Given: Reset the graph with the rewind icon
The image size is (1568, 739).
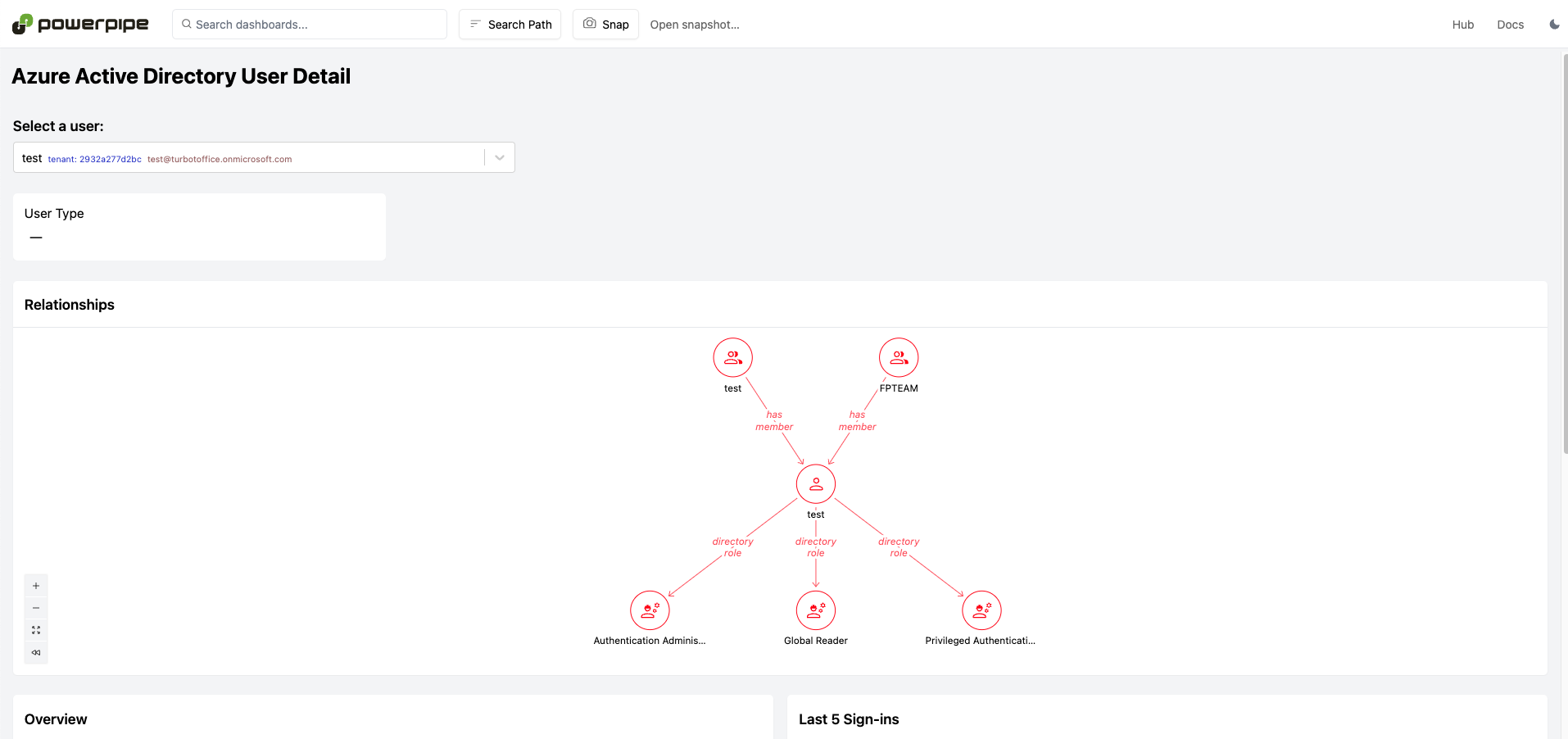Looking at the screenshot, I should click(36, 652).
